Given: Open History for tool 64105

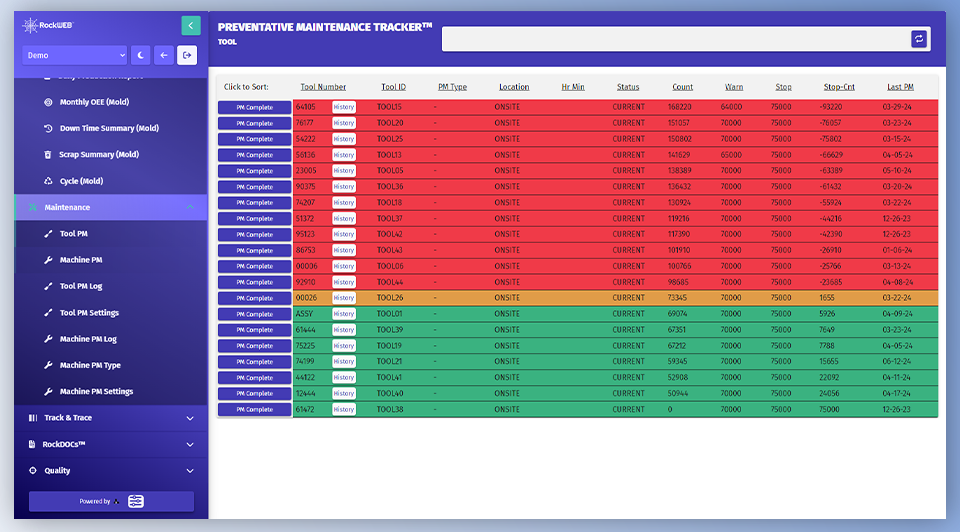Looking at the screenshot, I should (x=343, y=107).
